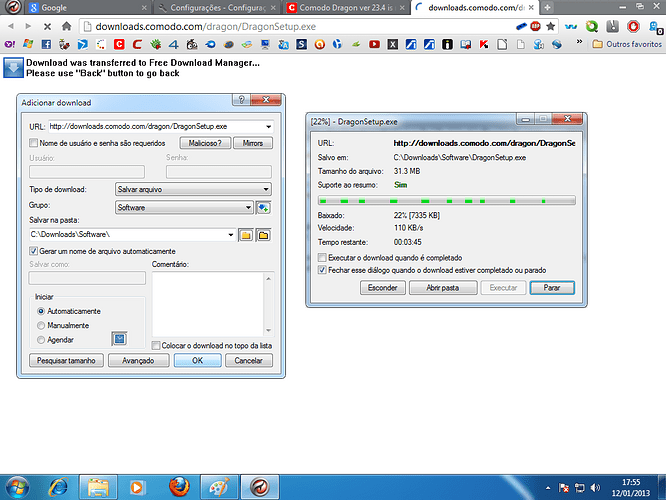Open the red Comodo C square bookmark
Screen dimensions: 666x500
(119, 44)
